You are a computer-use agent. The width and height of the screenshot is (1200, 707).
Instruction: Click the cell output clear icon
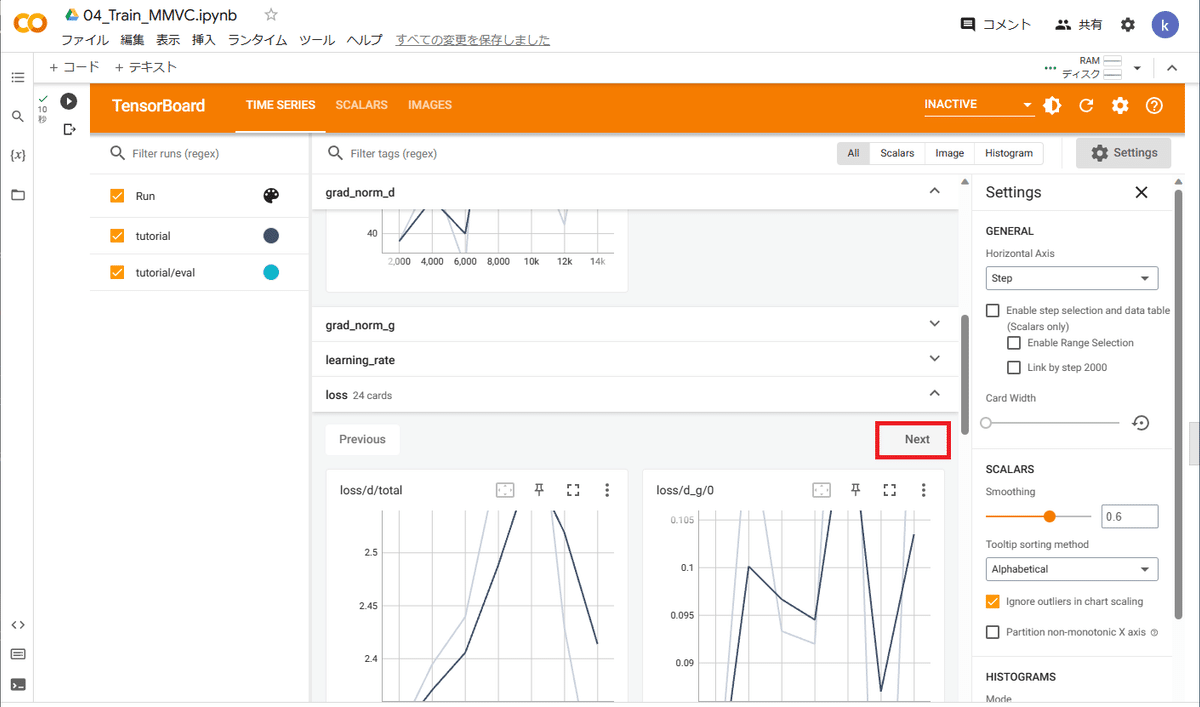(69, 129)
